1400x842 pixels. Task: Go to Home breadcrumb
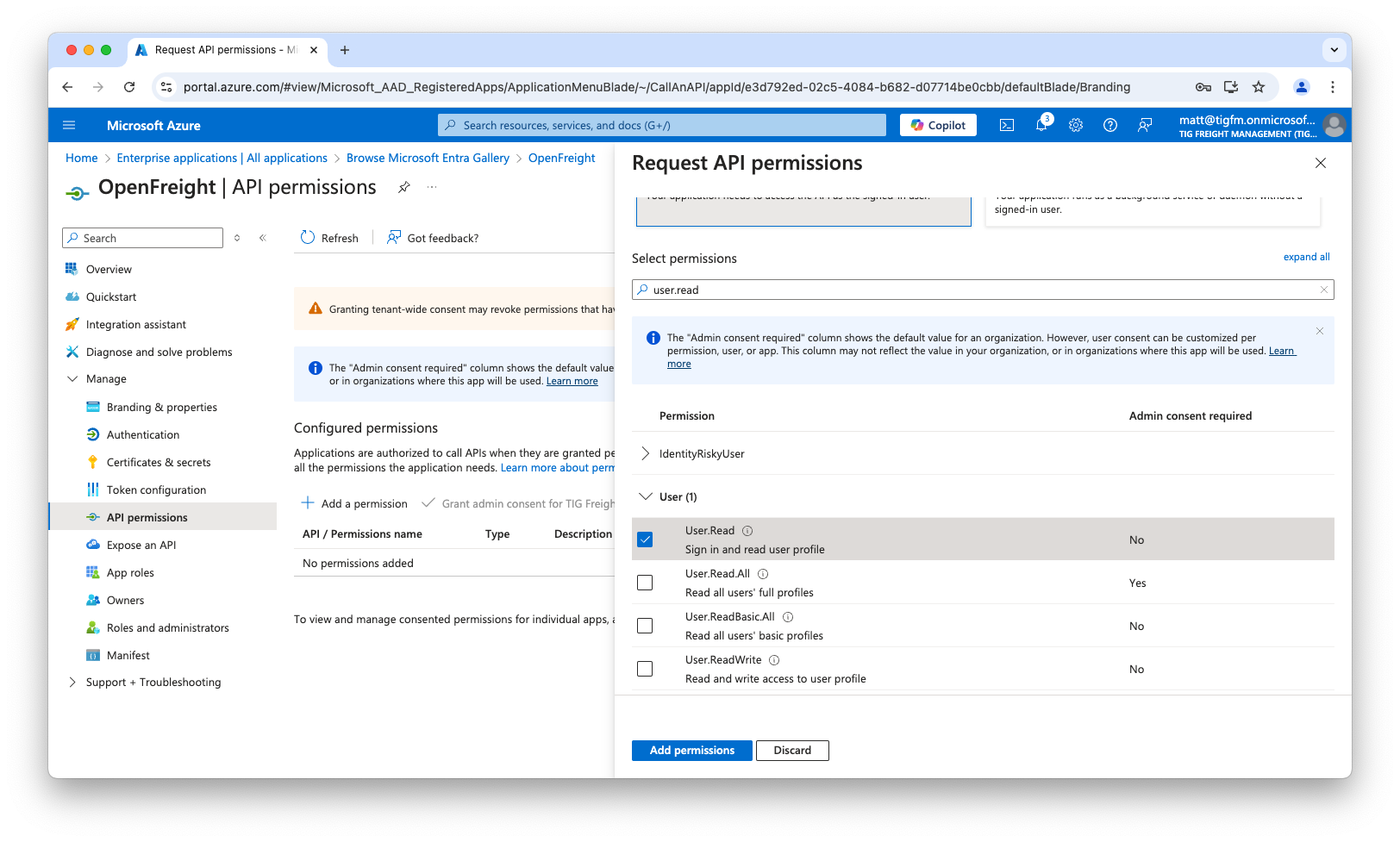click(82, 158)
